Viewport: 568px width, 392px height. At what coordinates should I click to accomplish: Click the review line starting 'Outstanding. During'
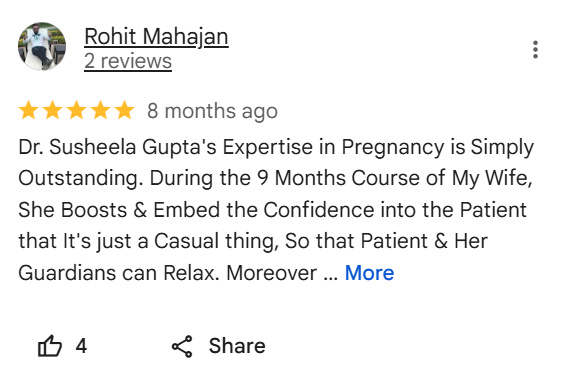pos(275,179)
